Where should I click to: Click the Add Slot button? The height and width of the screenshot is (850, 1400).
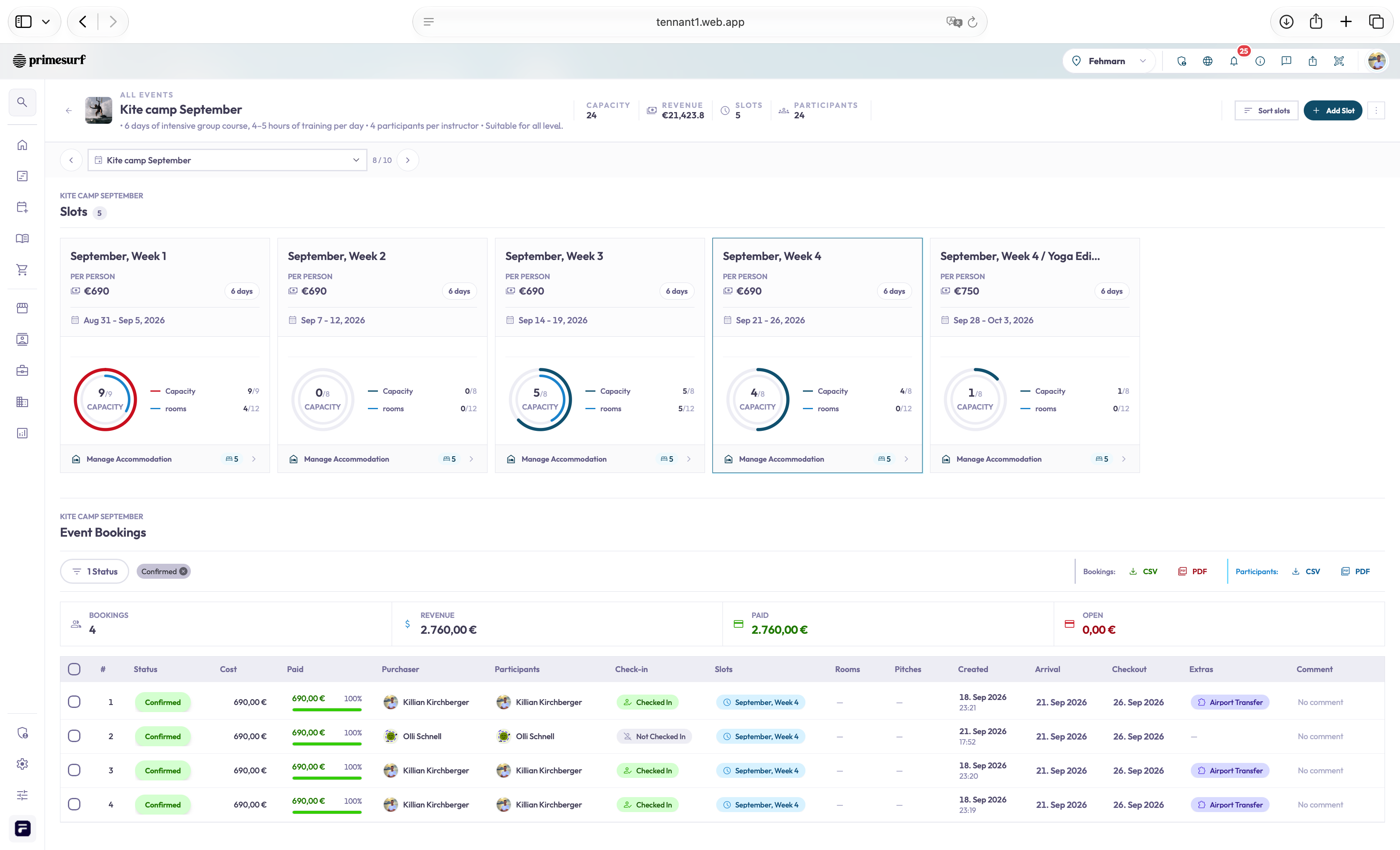point(1333,110)
